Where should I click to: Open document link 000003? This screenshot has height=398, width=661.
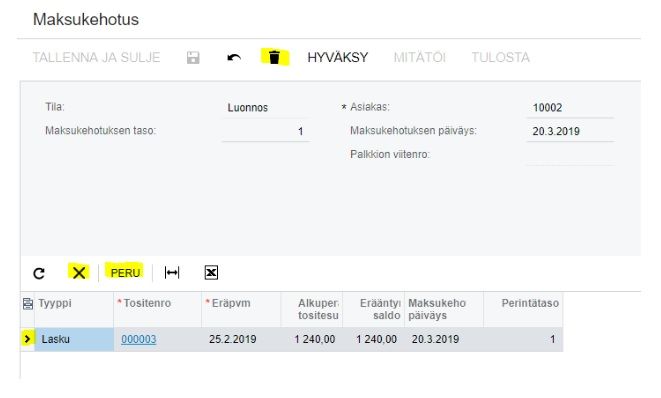coord(139,339)
